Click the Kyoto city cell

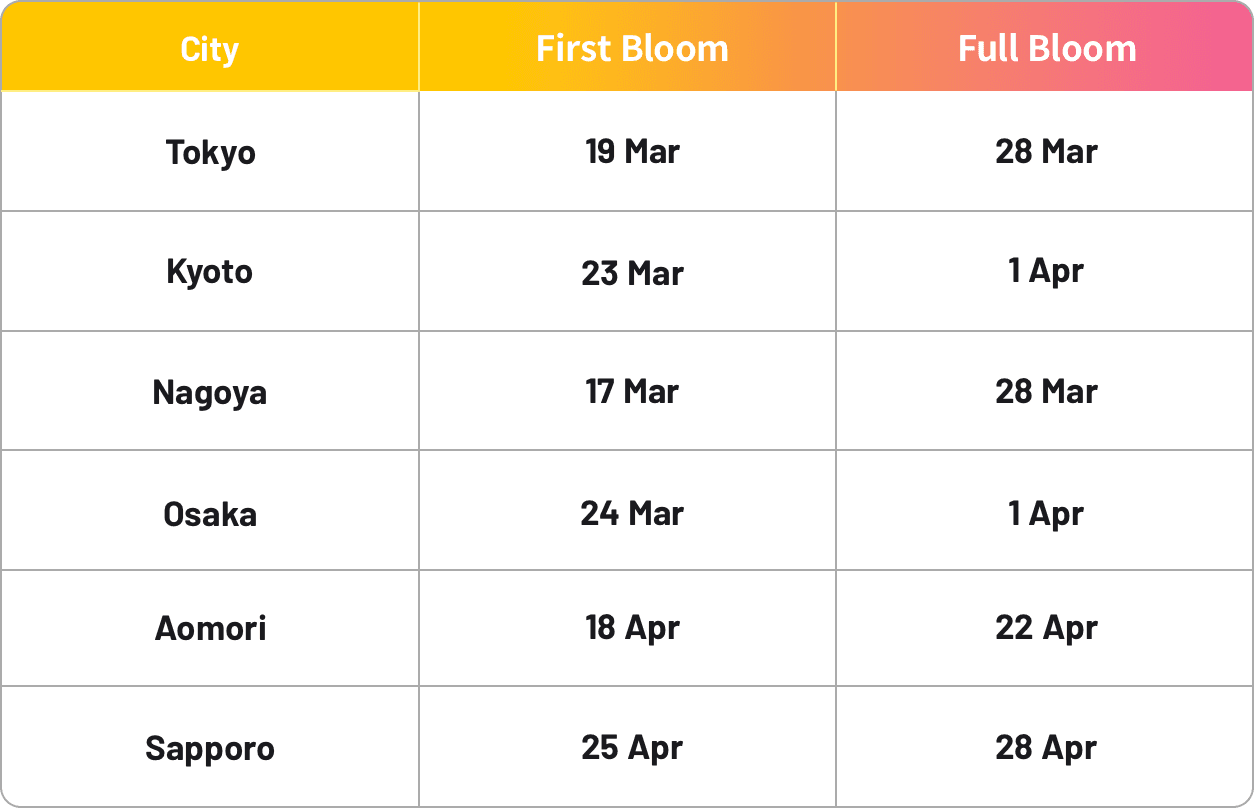pos(210,272)
